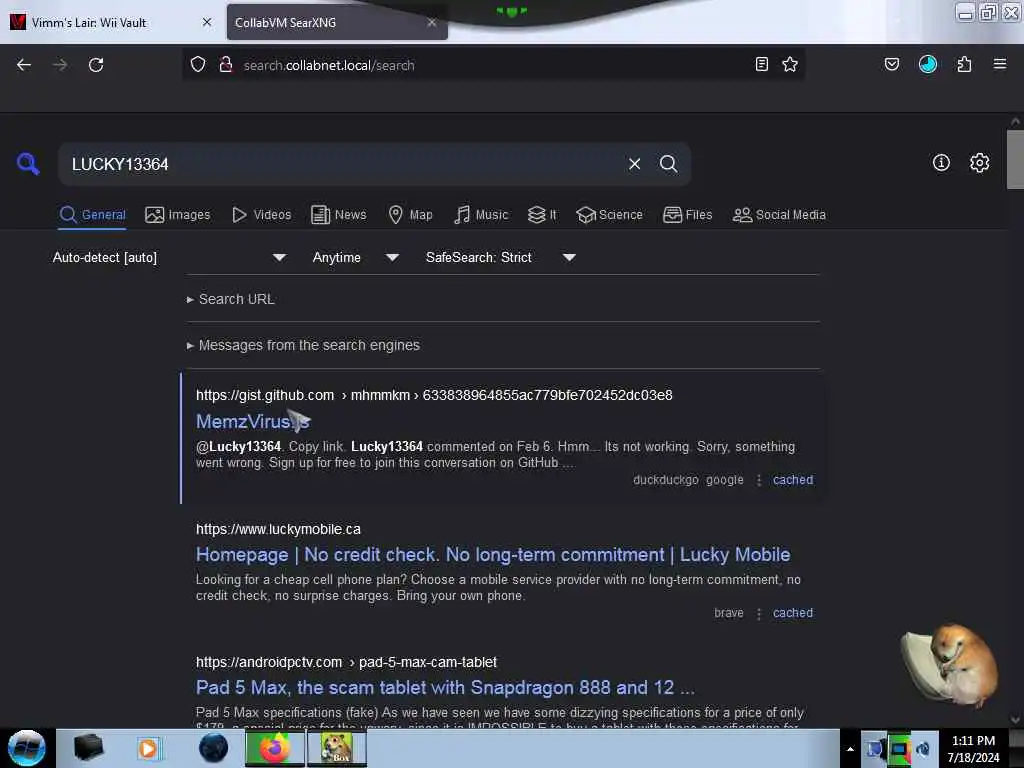
Task: Click the www.luckymobile.ca URL
Action: tap(278, 529)
